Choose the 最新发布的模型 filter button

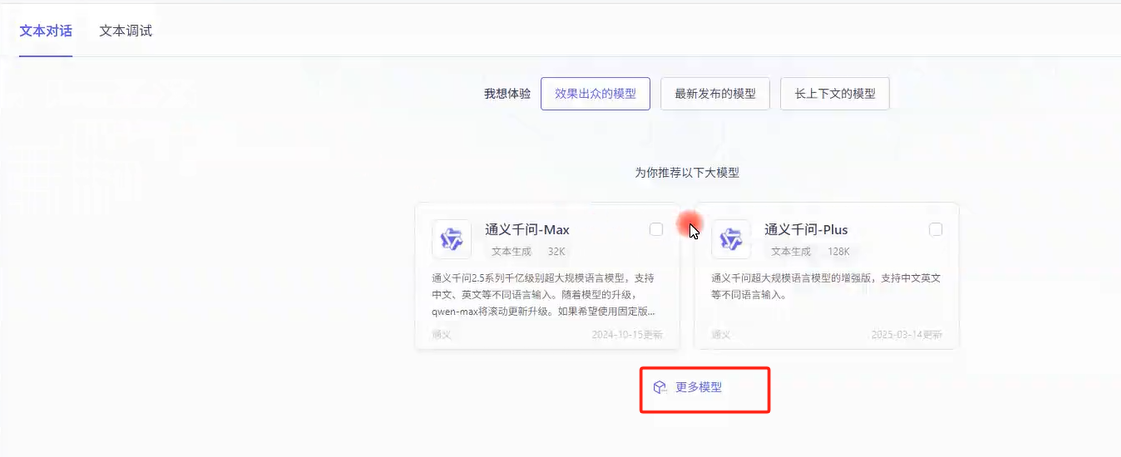[x=715, y=94]
